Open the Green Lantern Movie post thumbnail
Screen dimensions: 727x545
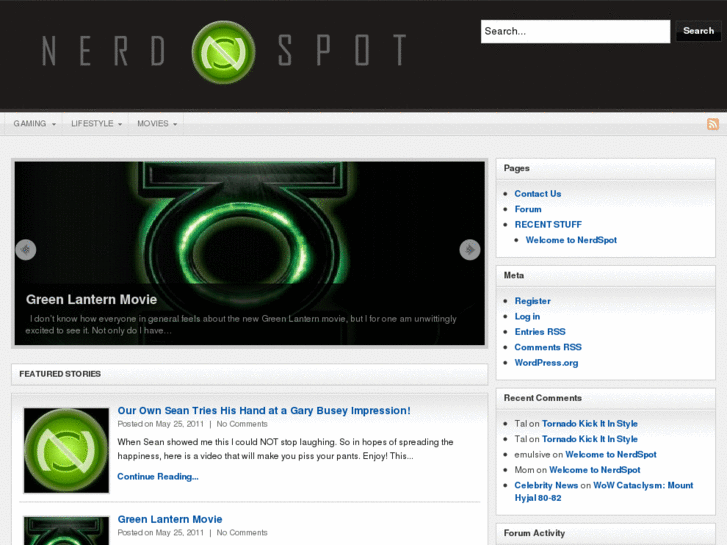[66, 531]
